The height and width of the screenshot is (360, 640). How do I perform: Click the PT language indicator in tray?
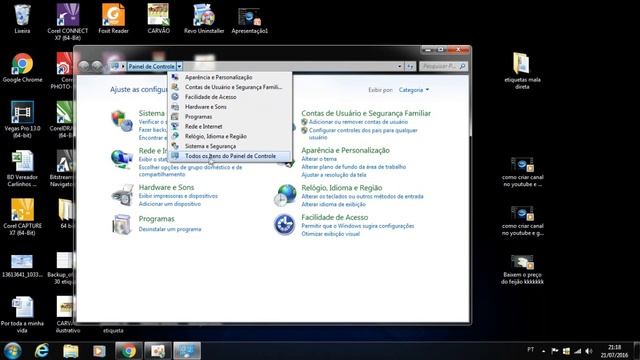pos(530,350)
